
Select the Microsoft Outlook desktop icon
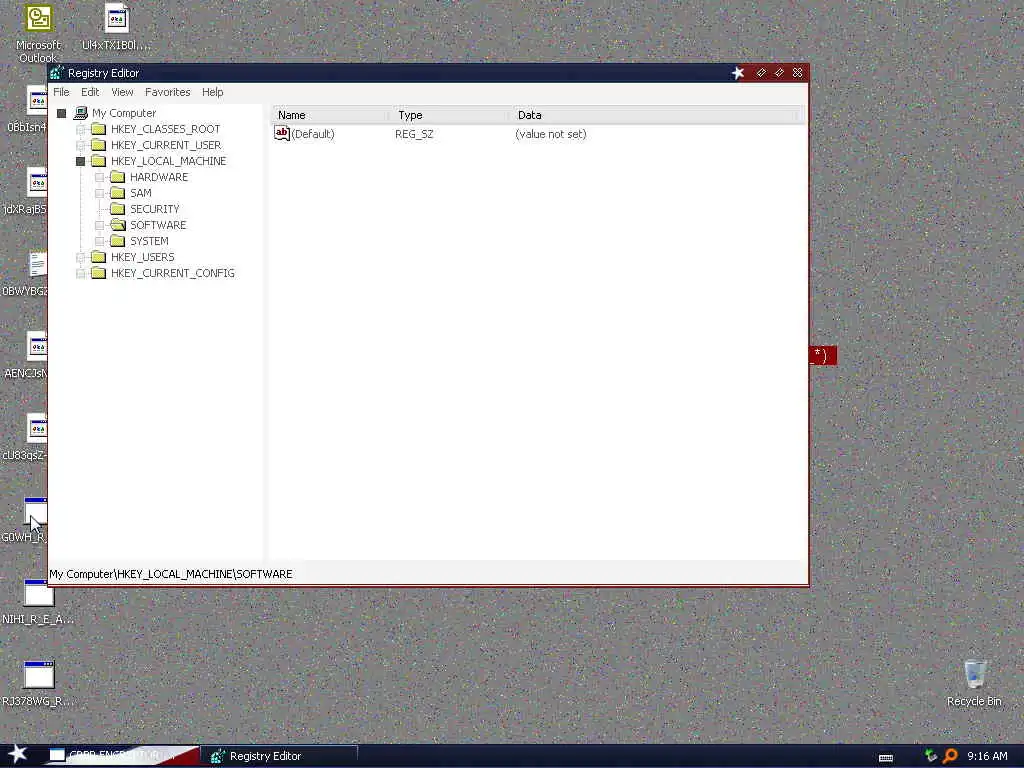pos(38,34)
